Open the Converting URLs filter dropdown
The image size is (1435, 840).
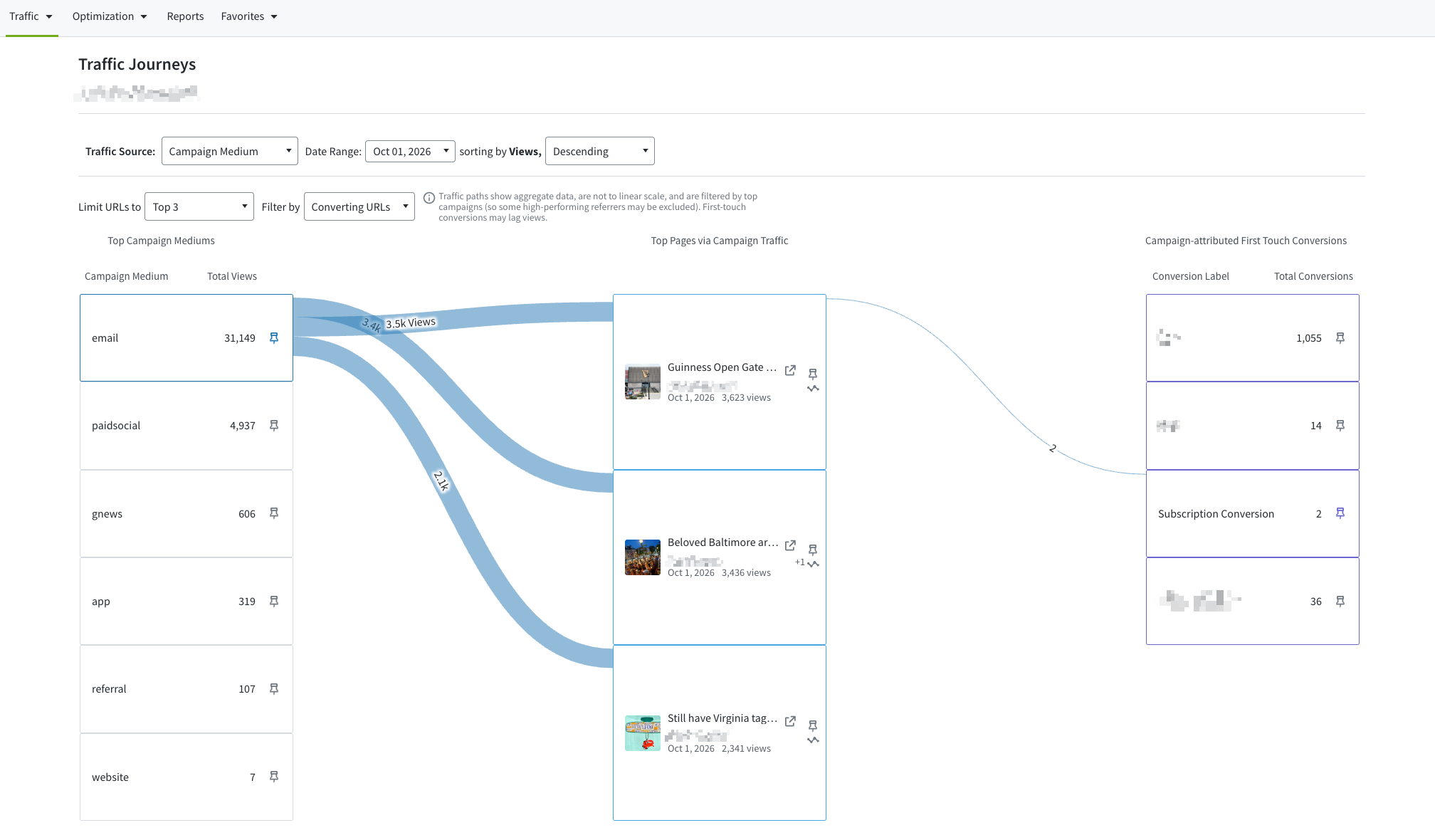click(359, 206)
